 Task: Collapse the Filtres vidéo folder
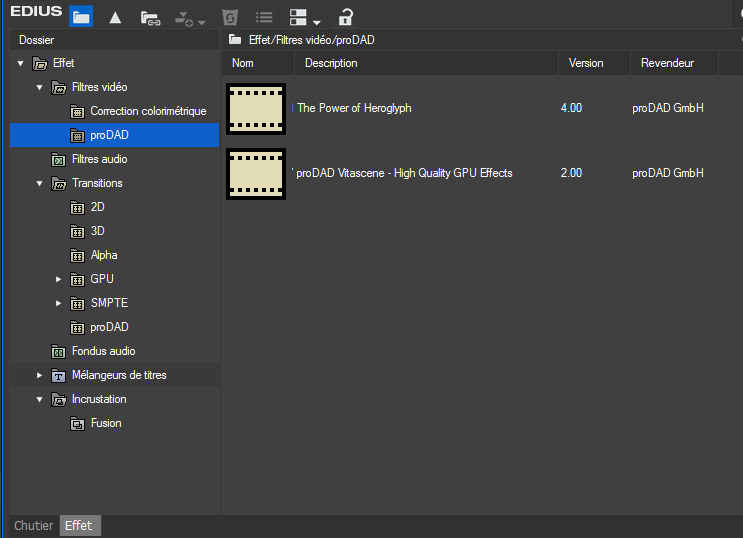coord(39,87)
